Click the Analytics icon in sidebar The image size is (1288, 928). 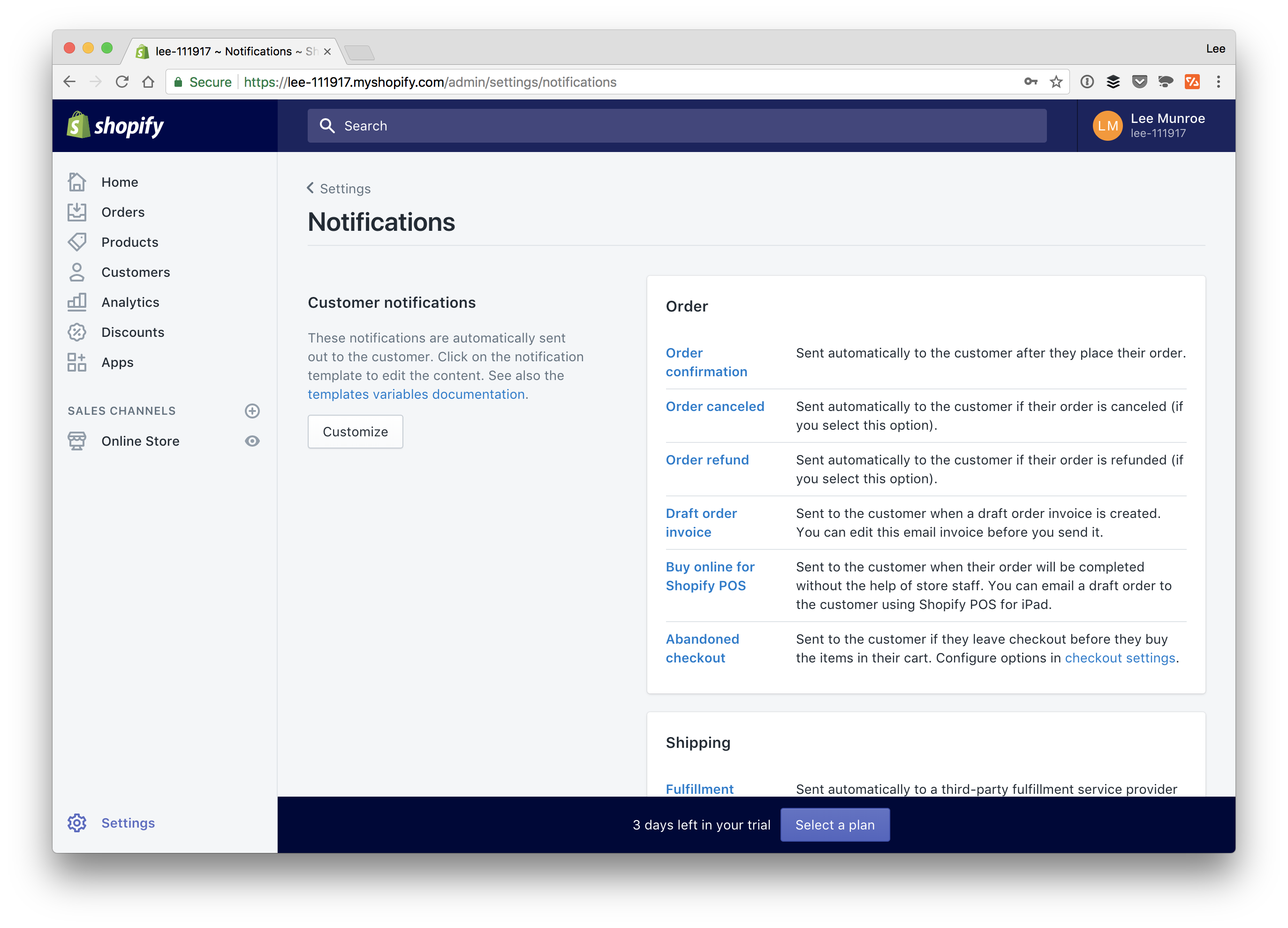pos(77,301)
